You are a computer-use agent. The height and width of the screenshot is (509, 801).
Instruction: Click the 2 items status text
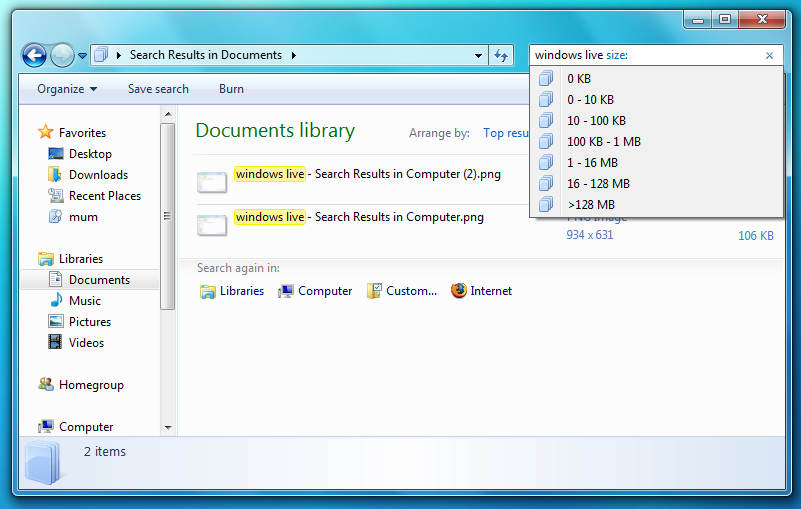click(105, 451)
